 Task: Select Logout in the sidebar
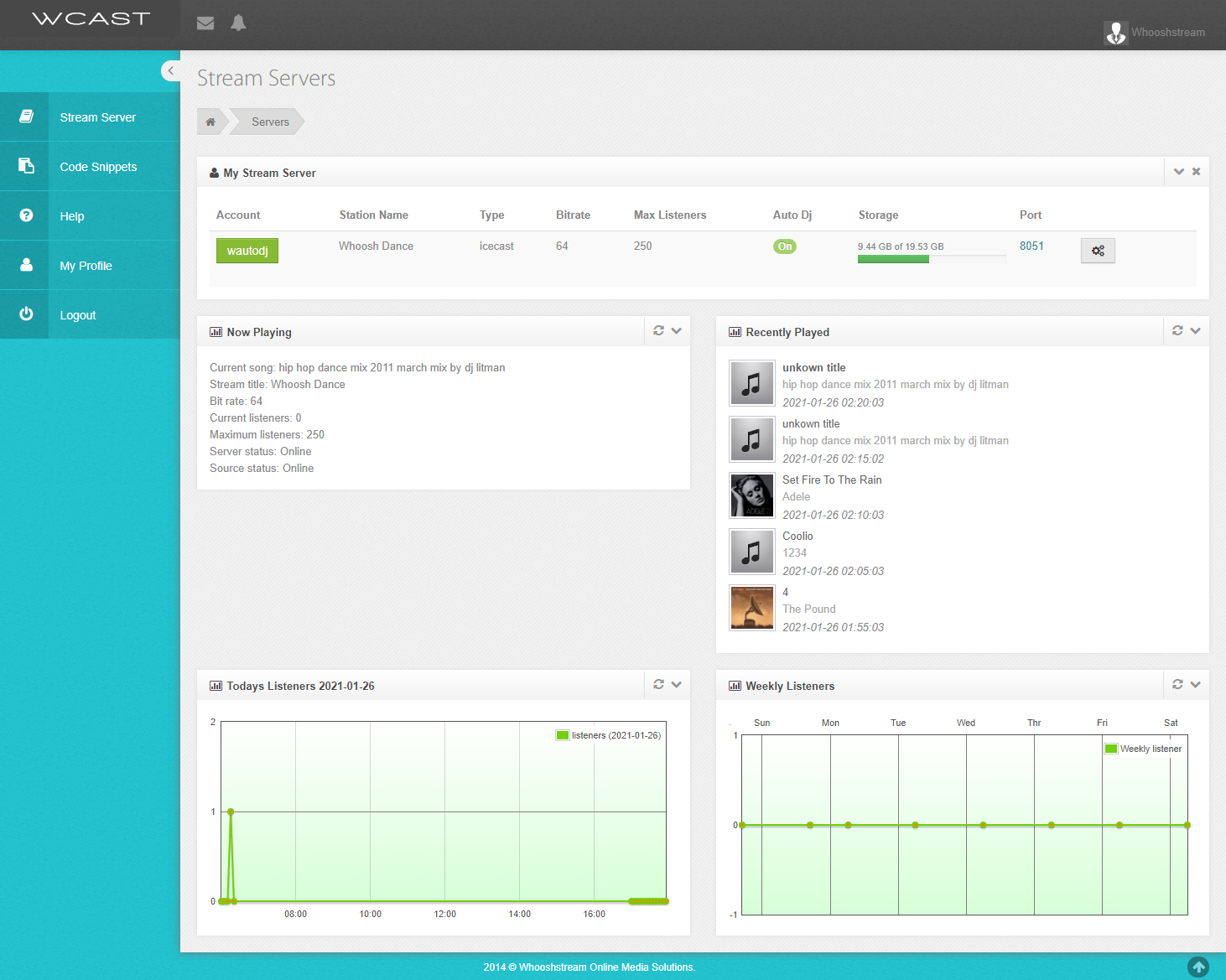(x=91, y=315)
